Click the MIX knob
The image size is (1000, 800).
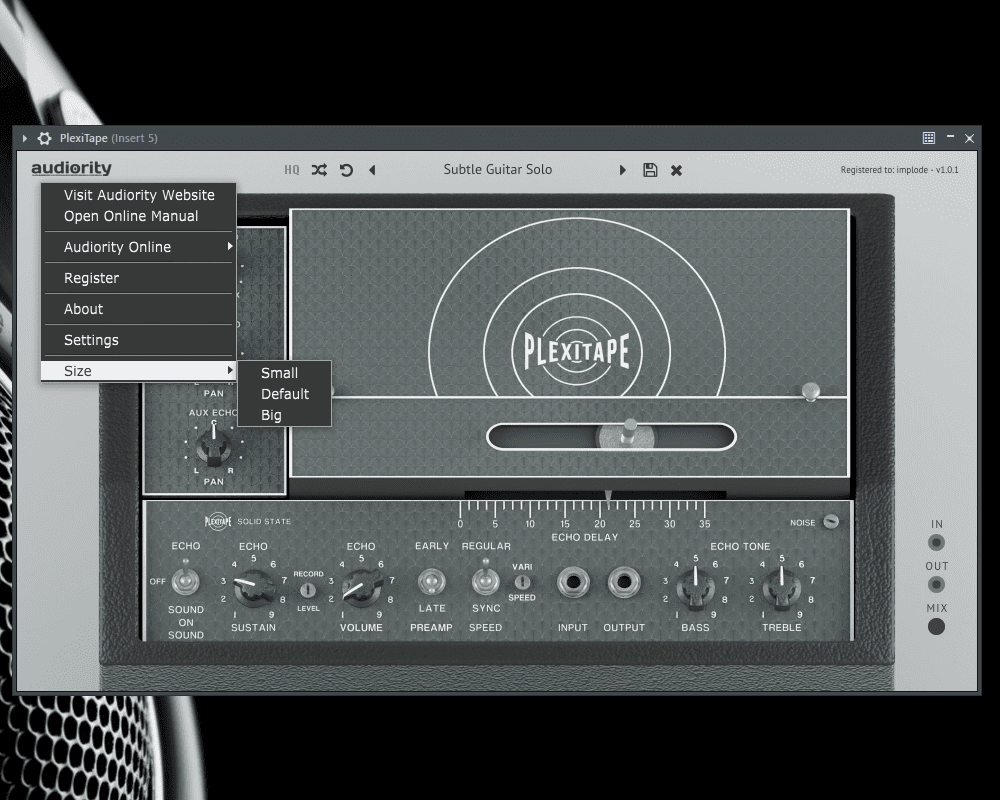(936, 626)
